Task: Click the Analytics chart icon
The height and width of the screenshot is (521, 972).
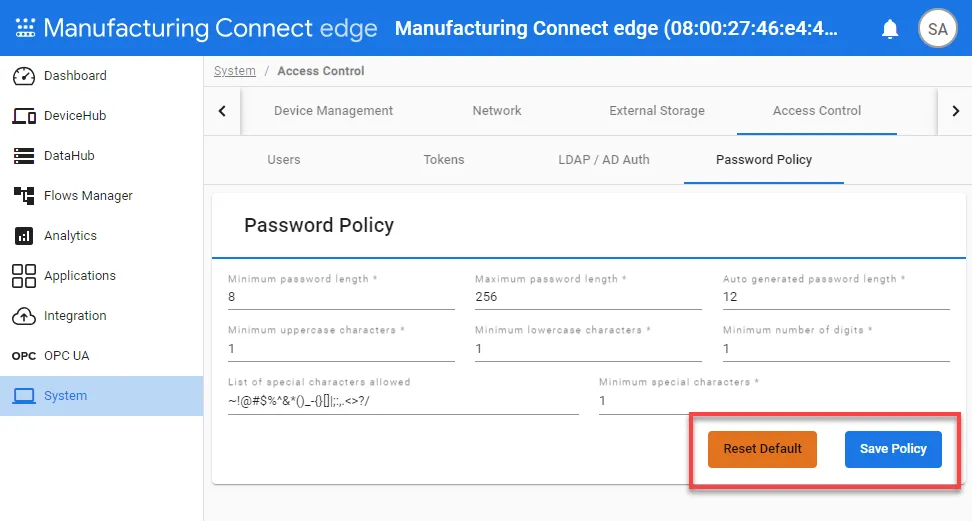Action: [24, 236]
